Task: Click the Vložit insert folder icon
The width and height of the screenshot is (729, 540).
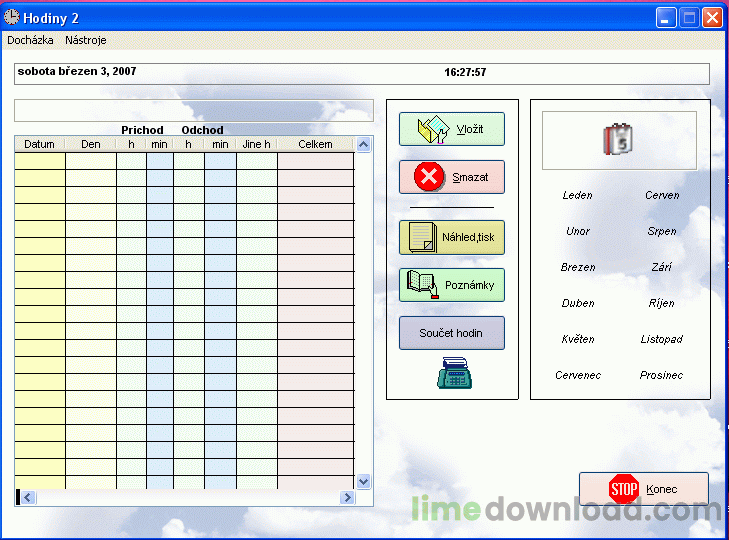Action: (433, 129)
